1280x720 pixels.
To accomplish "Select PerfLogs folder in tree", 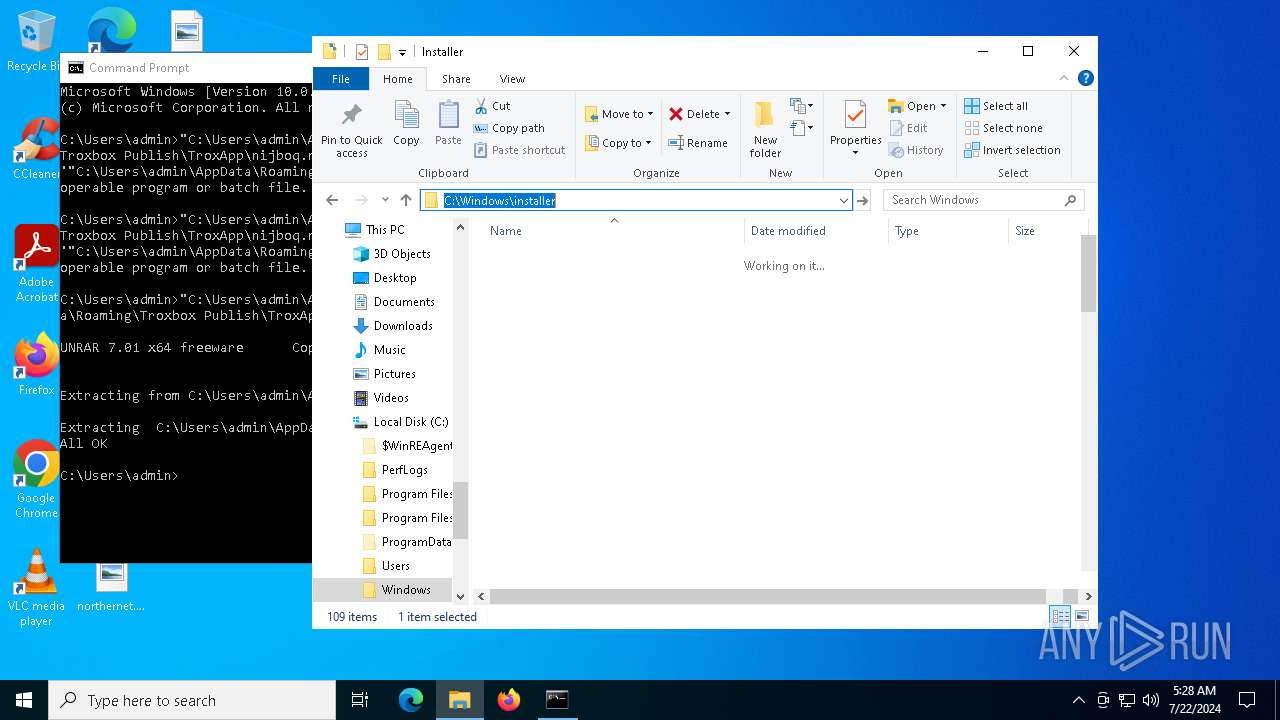I will click(x=405, y=470).
